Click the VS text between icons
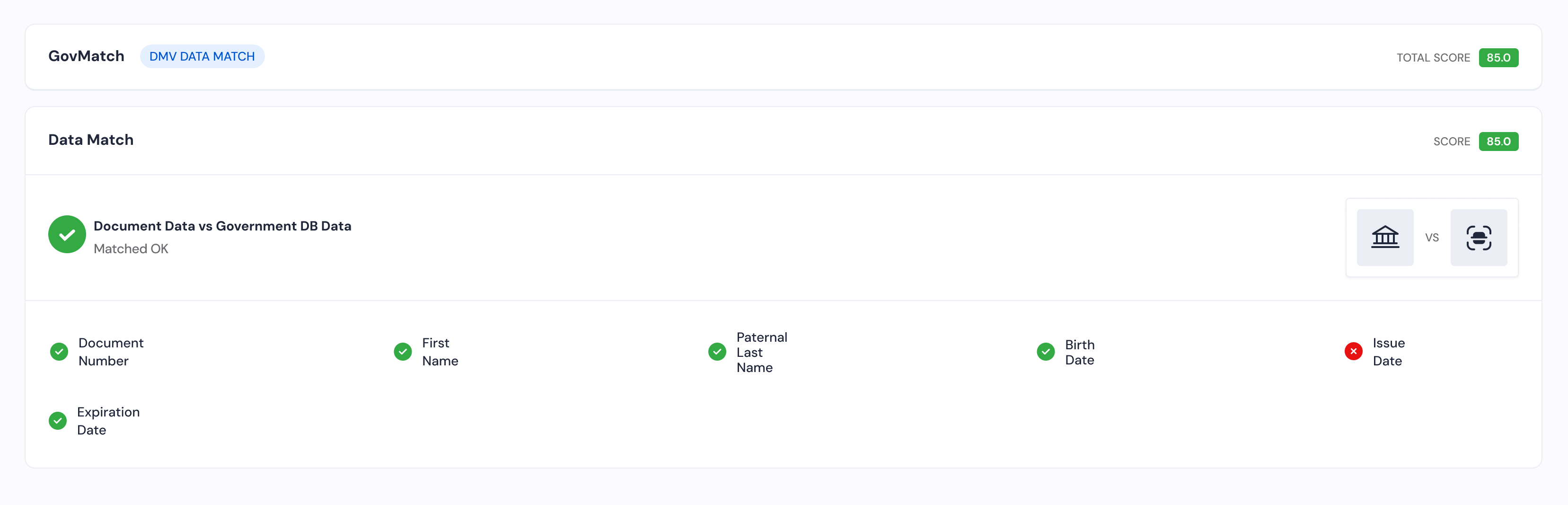Image resolution: width=1568 pixels, height=505 pixels. (1432, 238)
